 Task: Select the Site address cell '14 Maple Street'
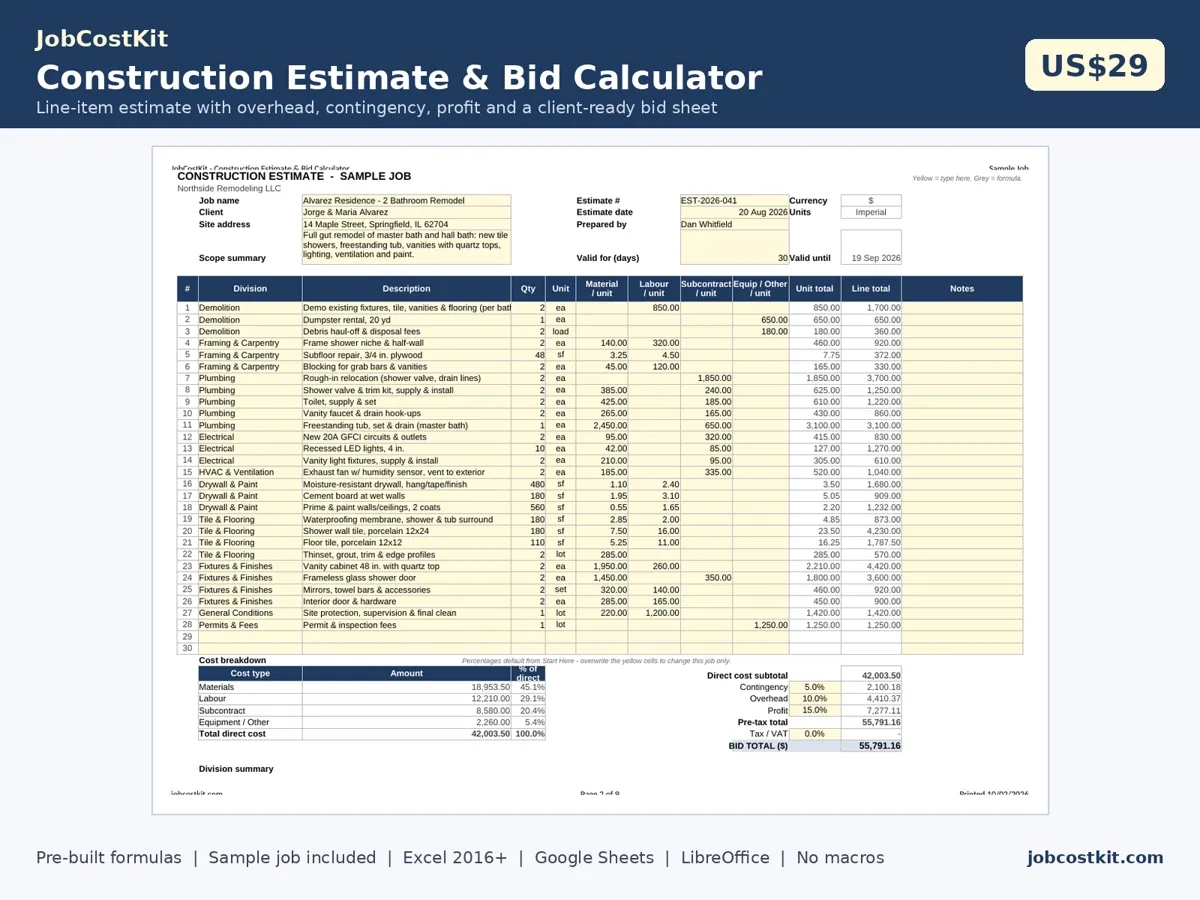(x=406, y=224)
